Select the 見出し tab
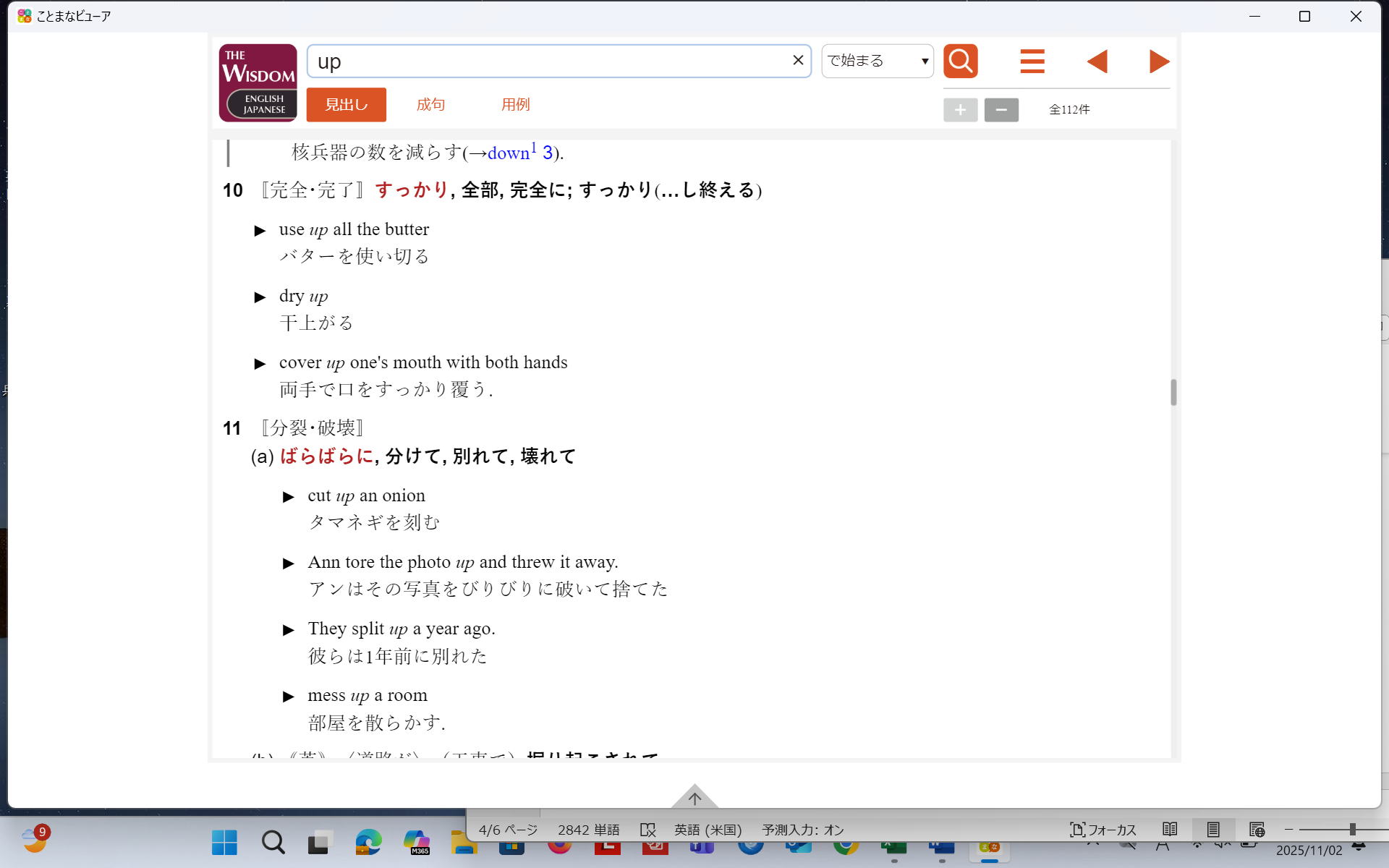1389x868 pixels. pos(346,105)
